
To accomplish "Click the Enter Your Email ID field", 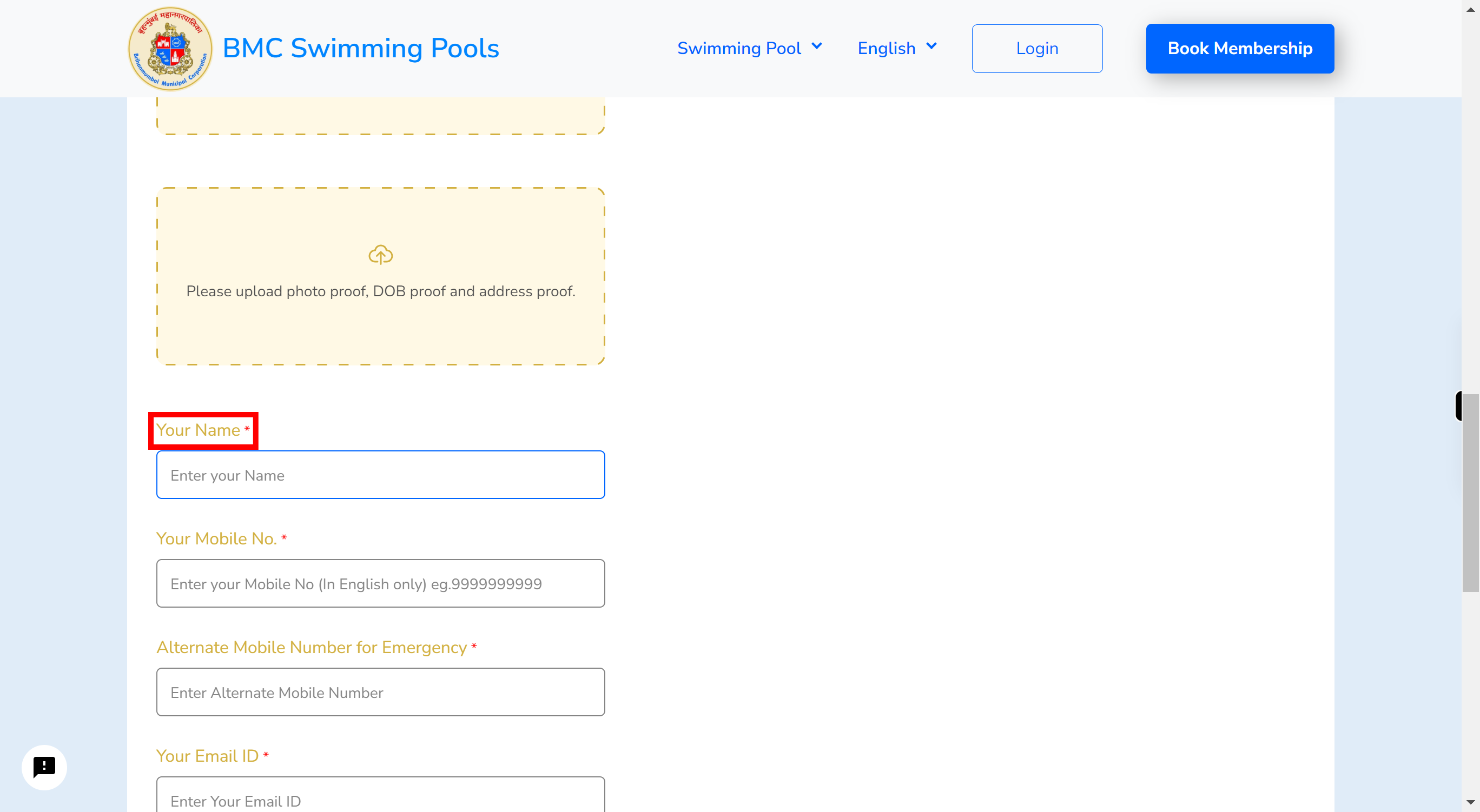I will click(380, 800).
